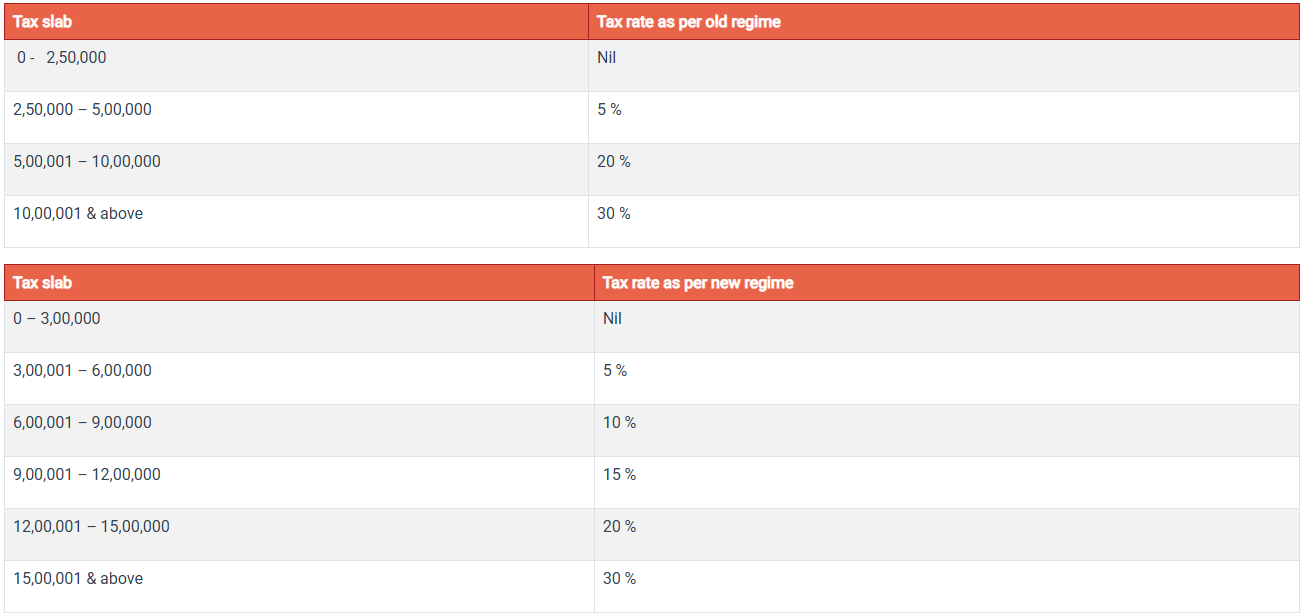Select the '12,00,001 – 15,00,000' slab cell
This screenshot has width=1307, height=615.
point(91,527)
